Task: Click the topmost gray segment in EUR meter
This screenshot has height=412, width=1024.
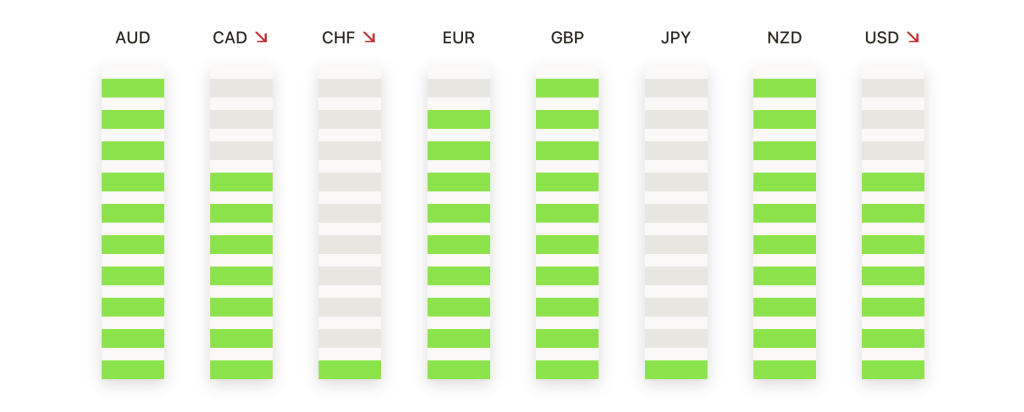Action: [459, 88]
